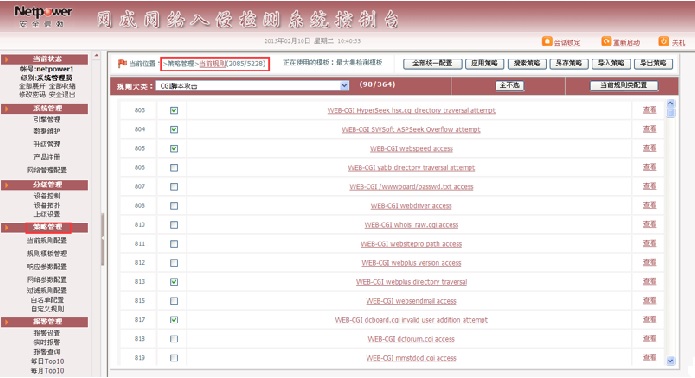Image resolution: width=695 pixels, height=378 pixels.
Task: Enable rule 808 webdriver access checkbox
Action: [174, 206]
